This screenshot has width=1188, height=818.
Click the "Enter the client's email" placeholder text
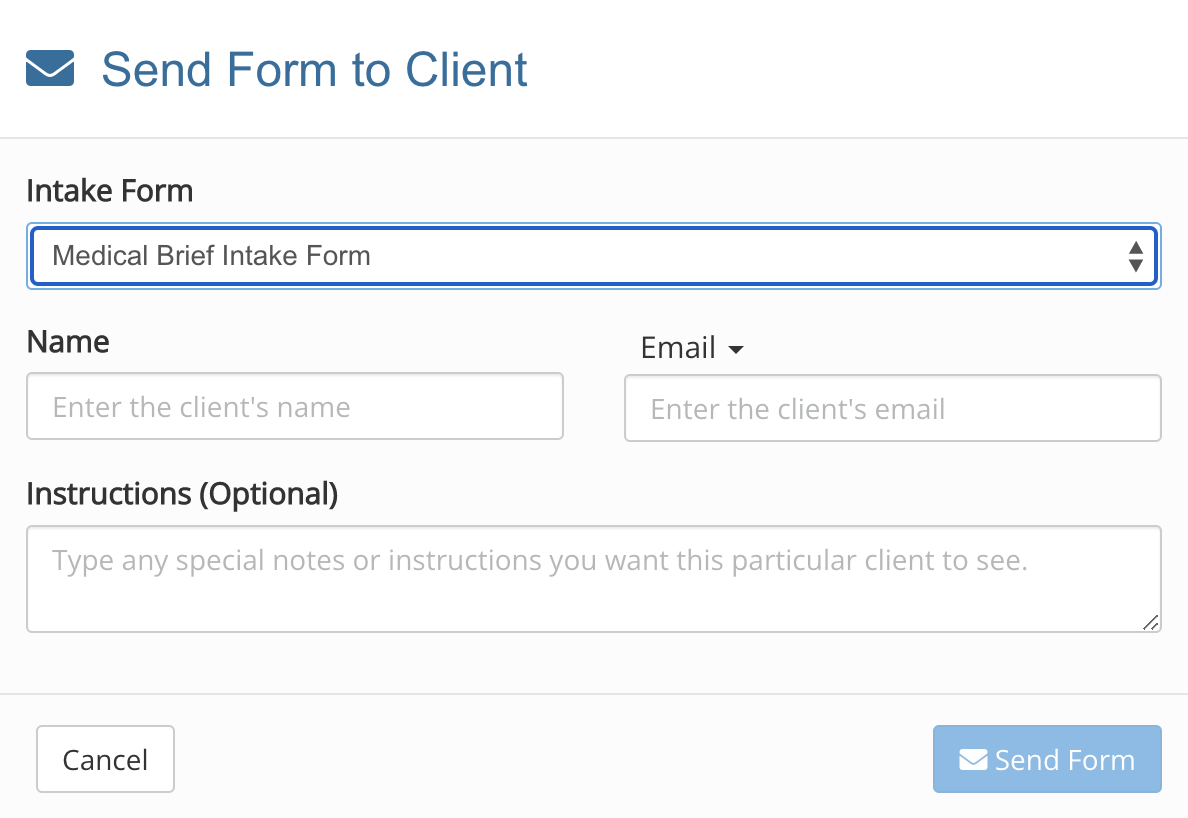click(x=797, y=409)
